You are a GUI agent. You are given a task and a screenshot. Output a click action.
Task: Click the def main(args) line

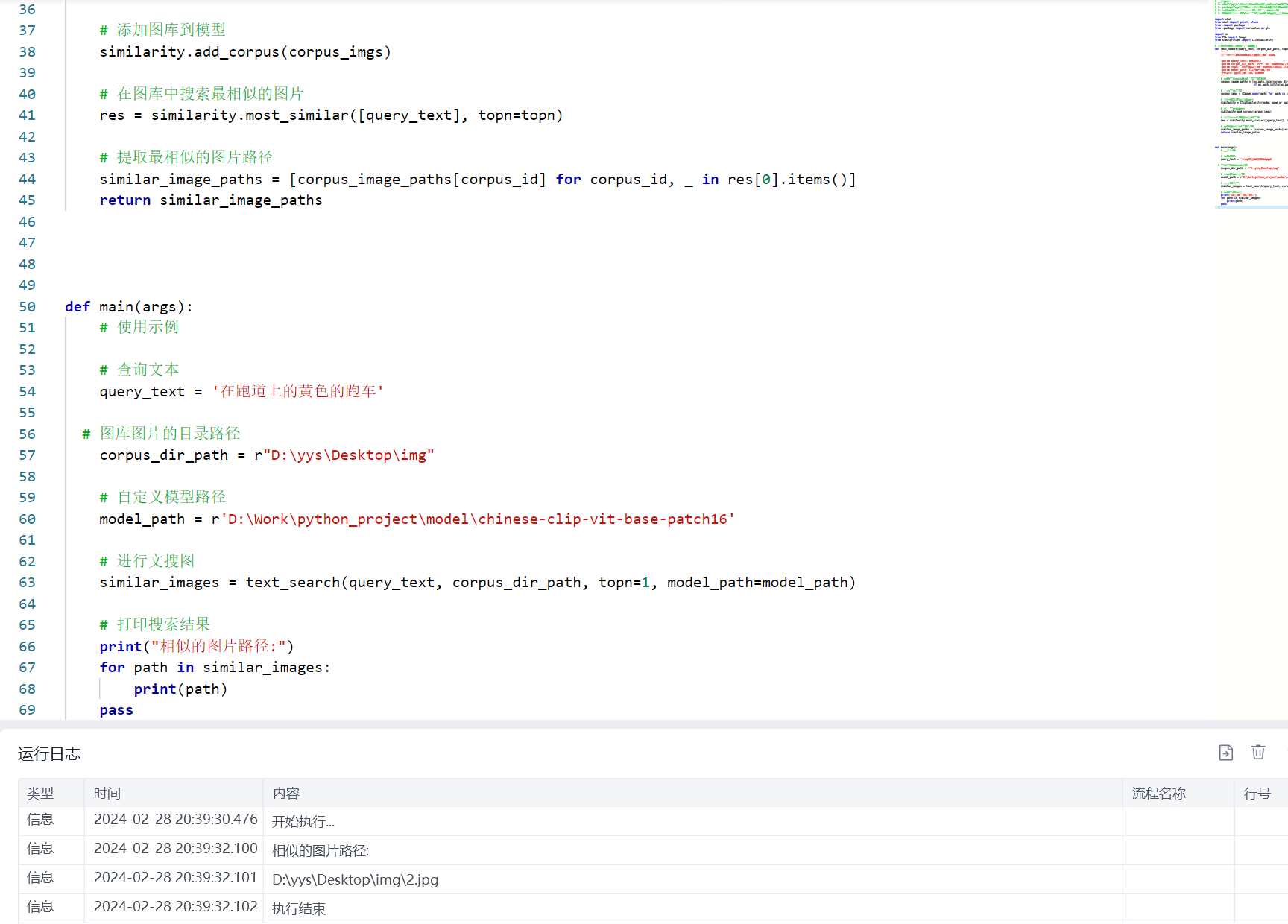[x=129, y=307]
